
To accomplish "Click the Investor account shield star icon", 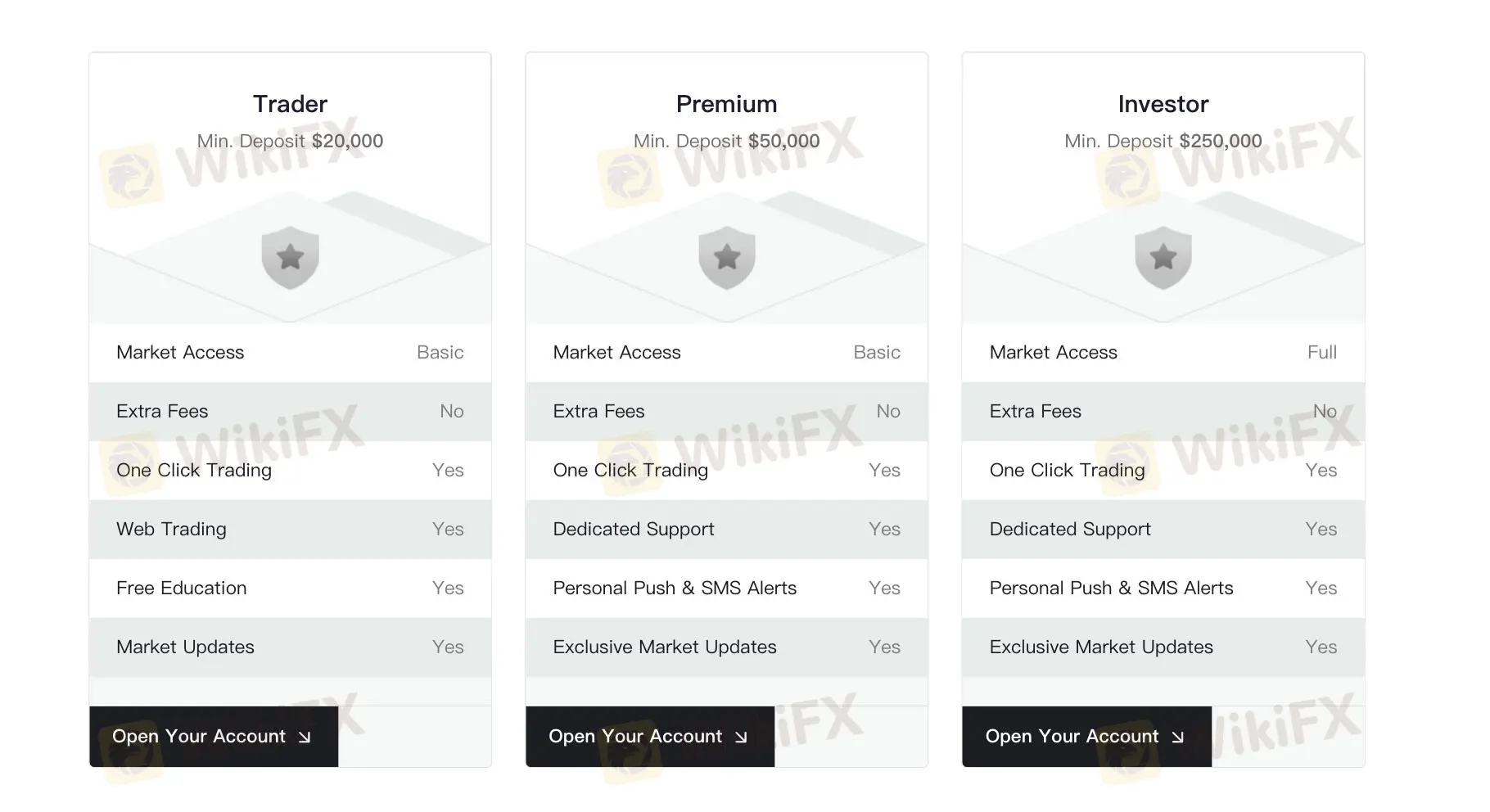I will (x=1163, y=258).
